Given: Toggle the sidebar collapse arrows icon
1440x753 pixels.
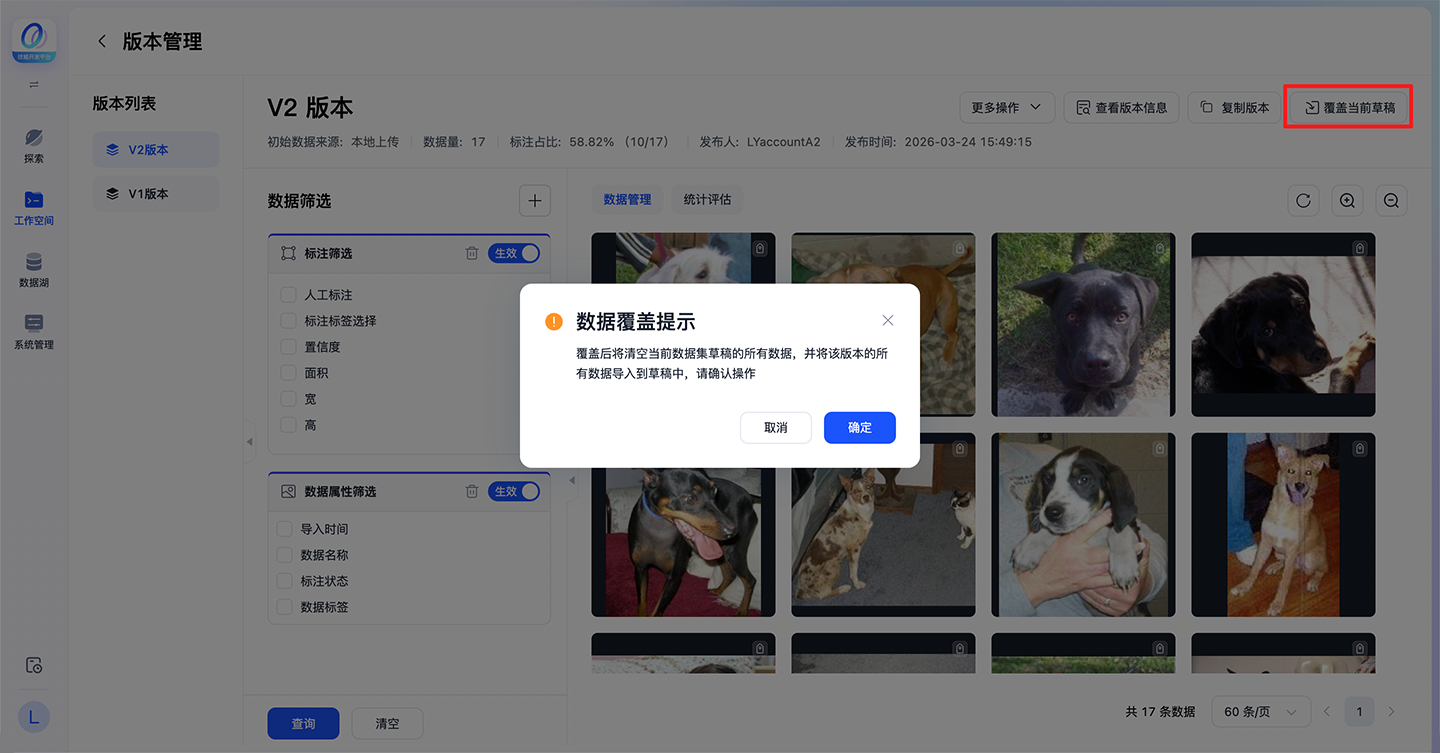Looking at the screenshot, I should 34,85.
